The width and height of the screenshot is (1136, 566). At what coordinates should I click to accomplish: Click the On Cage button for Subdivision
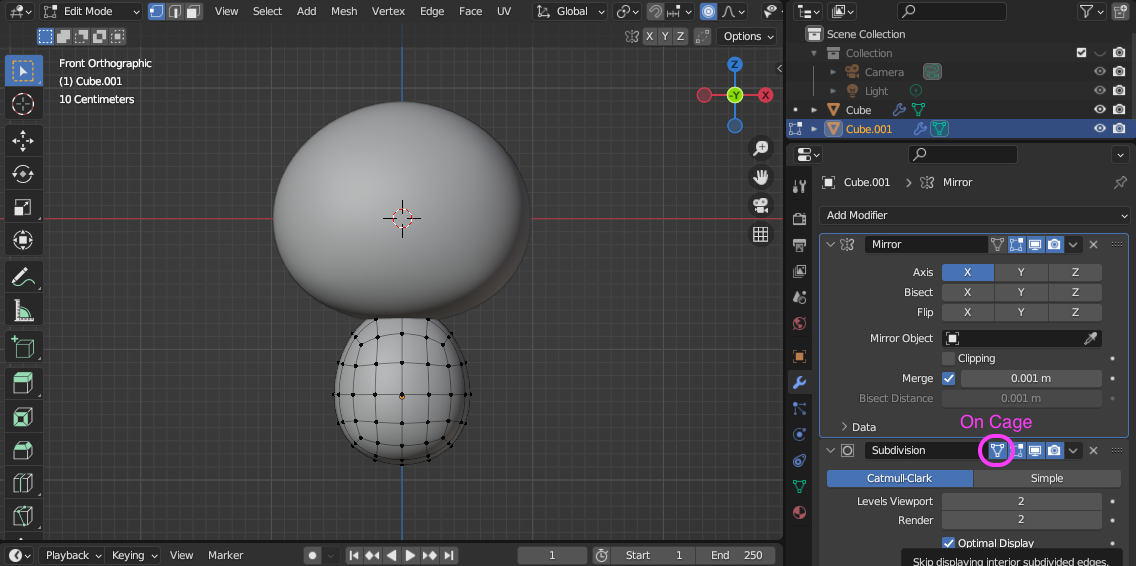tap(997, 451)
